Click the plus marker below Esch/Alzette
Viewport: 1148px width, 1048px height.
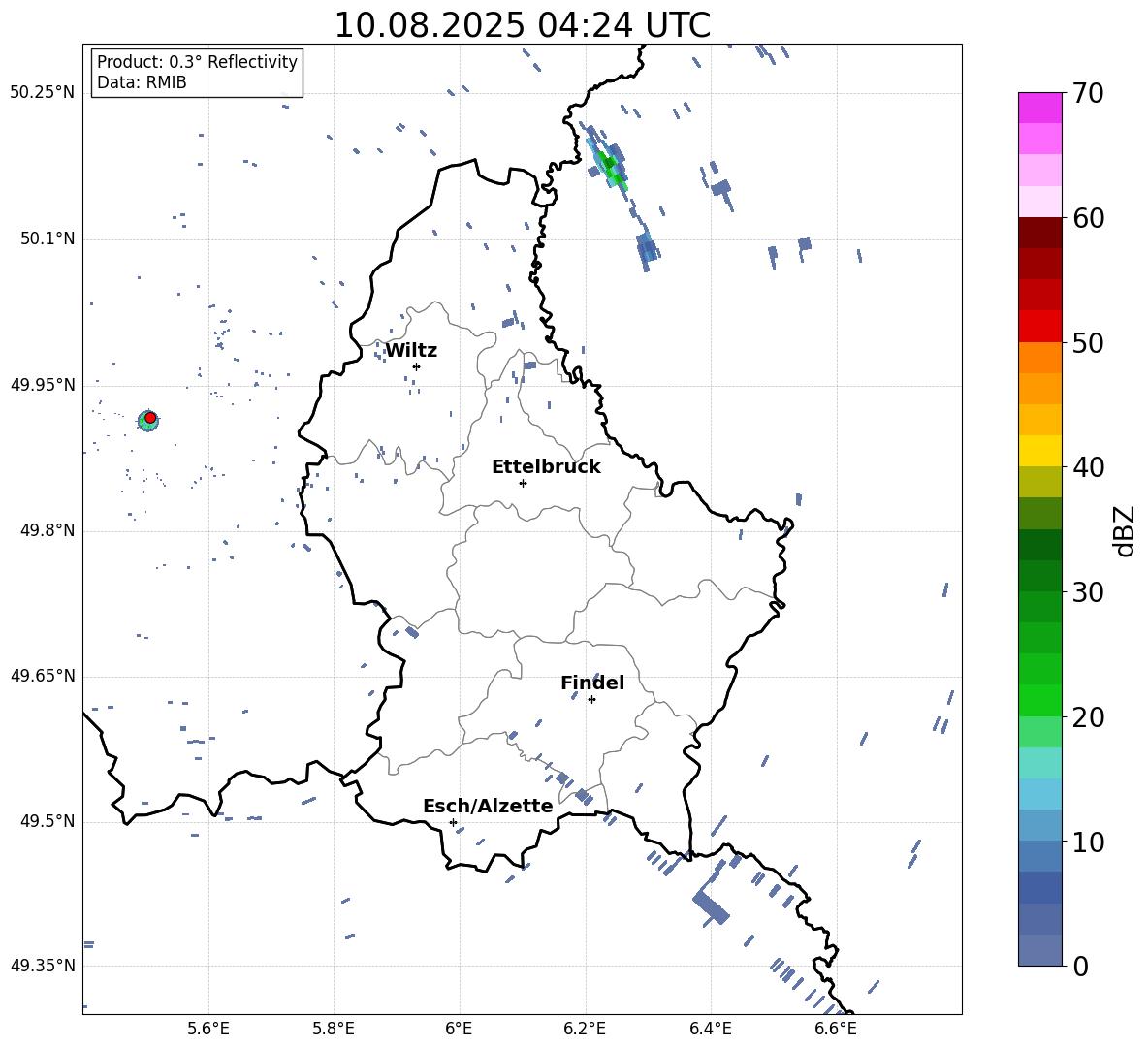pyautogui.click(x=453, y=822)
